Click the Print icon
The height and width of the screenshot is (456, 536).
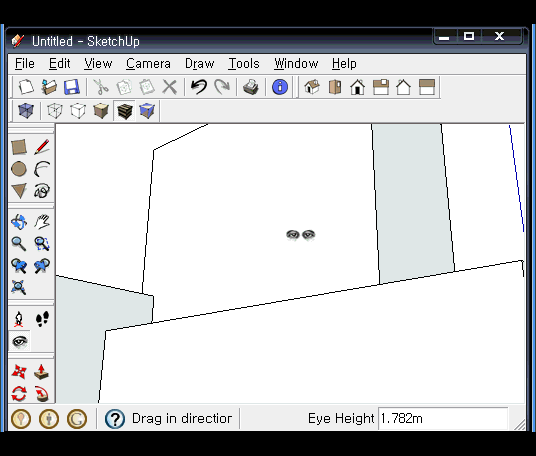(251, 87)
